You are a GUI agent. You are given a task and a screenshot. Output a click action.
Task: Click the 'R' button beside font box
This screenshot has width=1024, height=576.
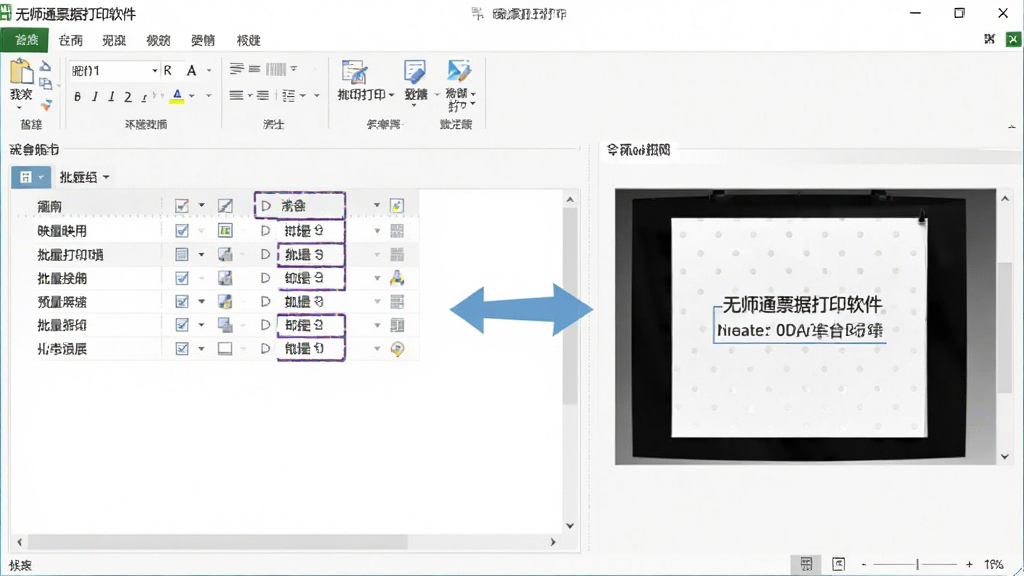coord(168,70)
